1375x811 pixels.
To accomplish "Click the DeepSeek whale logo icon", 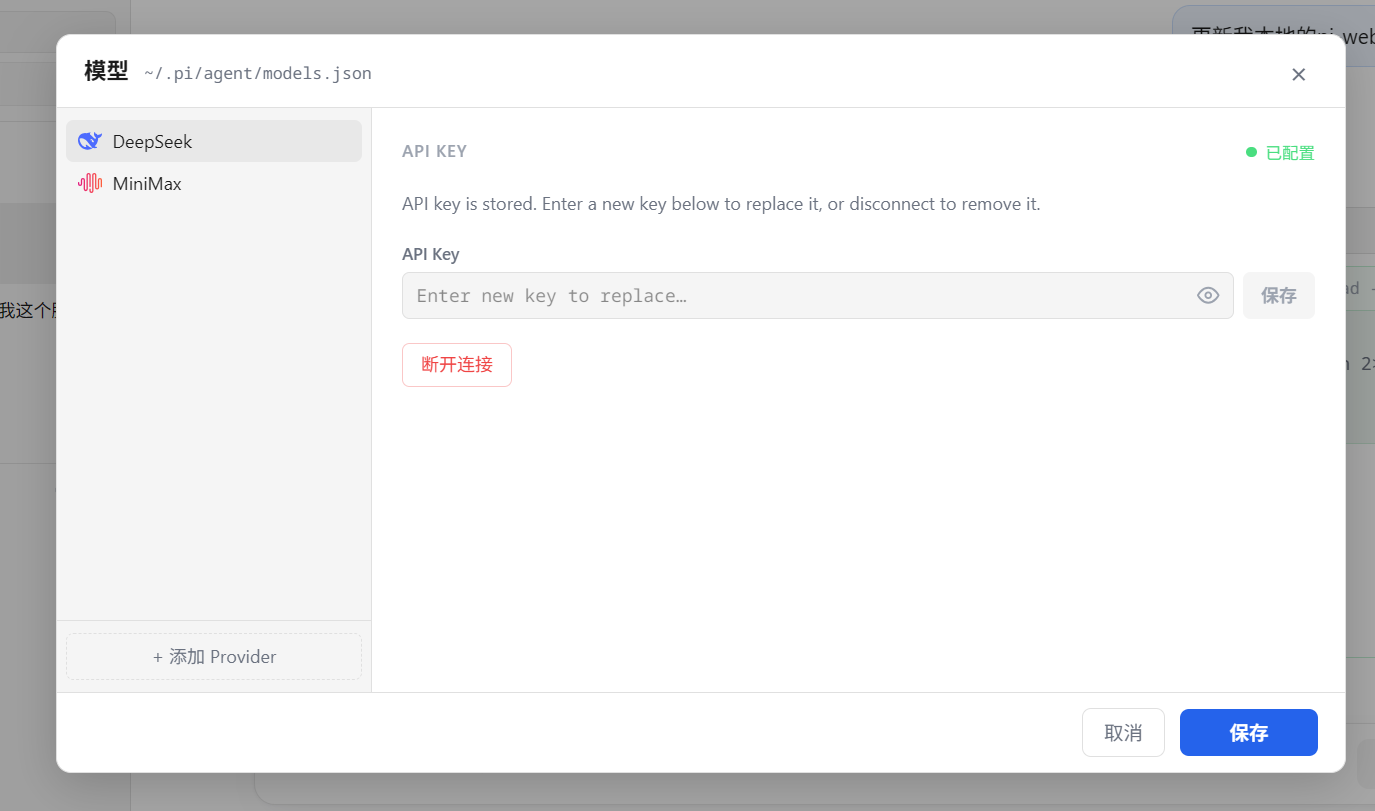I will [90, 141].
